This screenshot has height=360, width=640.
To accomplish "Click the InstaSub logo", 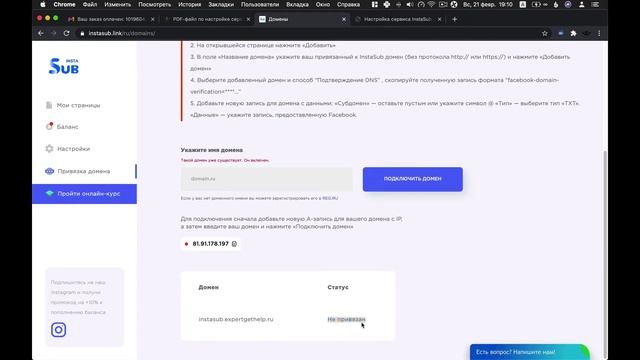I will 64,66.
